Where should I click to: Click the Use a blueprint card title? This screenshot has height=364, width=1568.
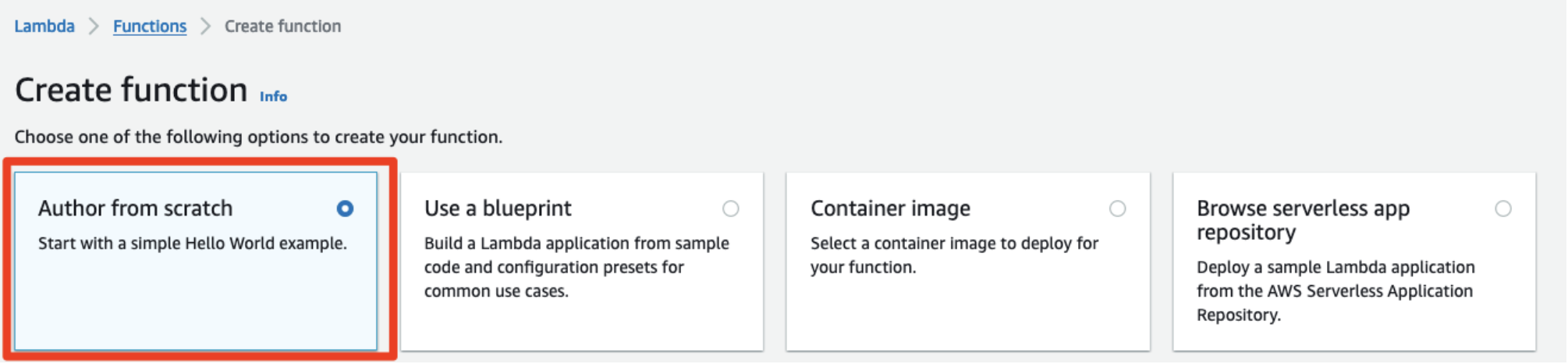(498, 209)
